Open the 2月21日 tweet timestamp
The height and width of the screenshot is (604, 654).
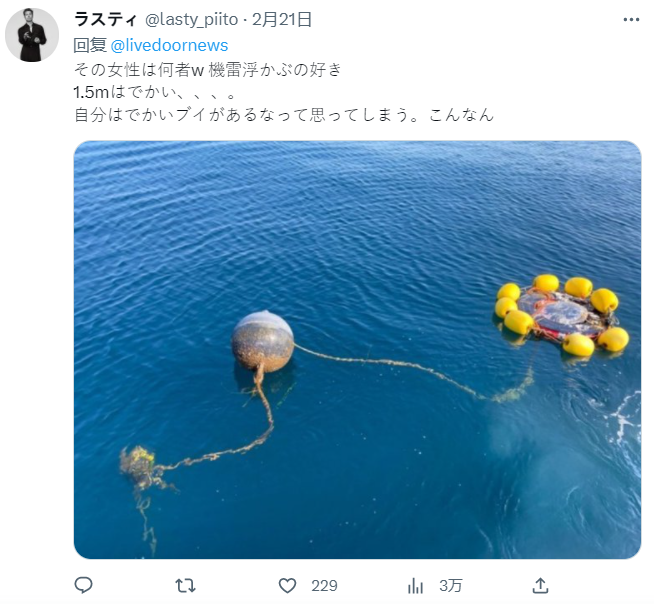(282, 19)
